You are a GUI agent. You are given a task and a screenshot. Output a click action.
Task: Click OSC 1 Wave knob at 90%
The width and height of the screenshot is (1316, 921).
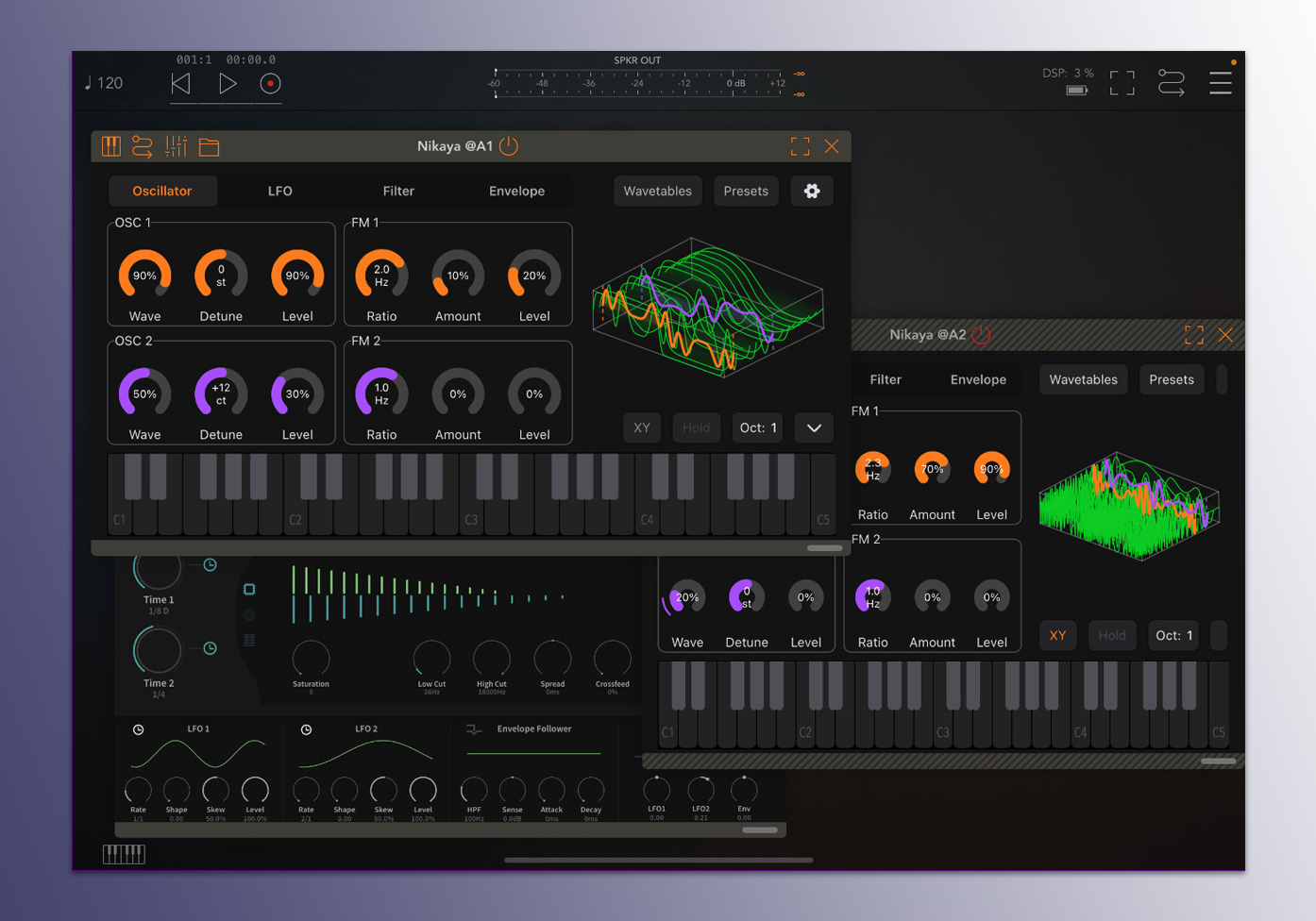pyautogui.click(x=144, y=276)
